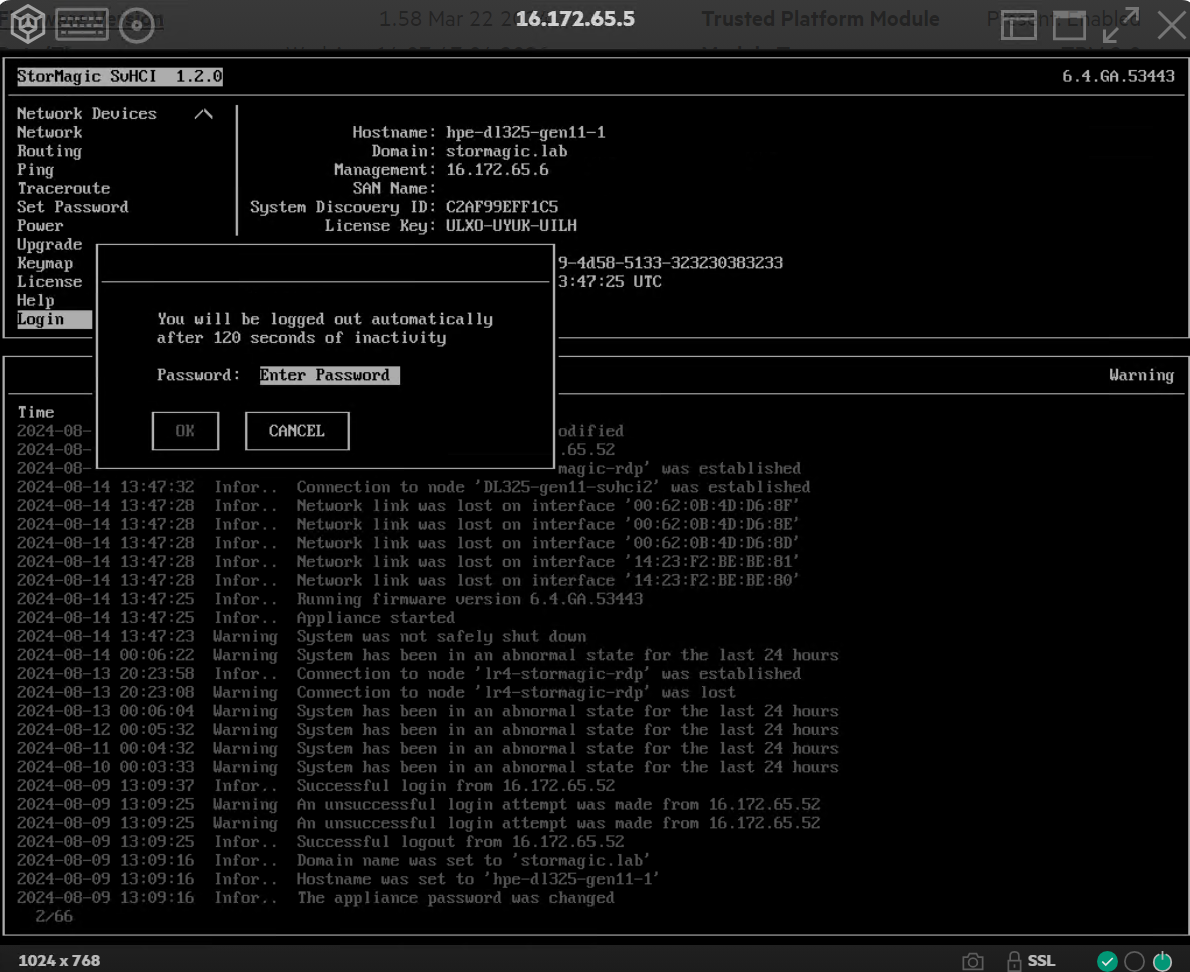Open the Routing menu item

49,151
